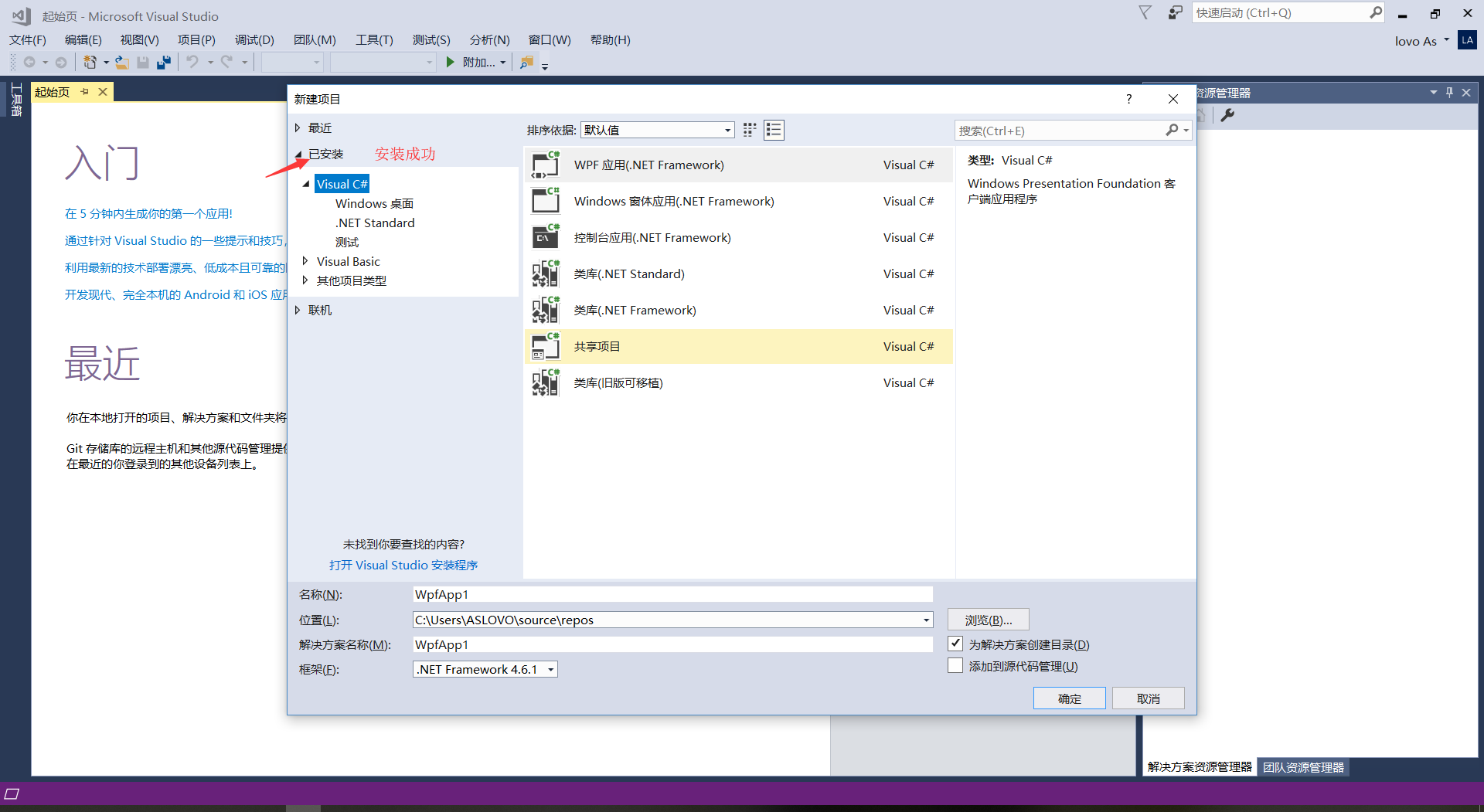Pin the 起始页 tab
The height and width of the screenshot is (812, 1484).
coord(85,92)
